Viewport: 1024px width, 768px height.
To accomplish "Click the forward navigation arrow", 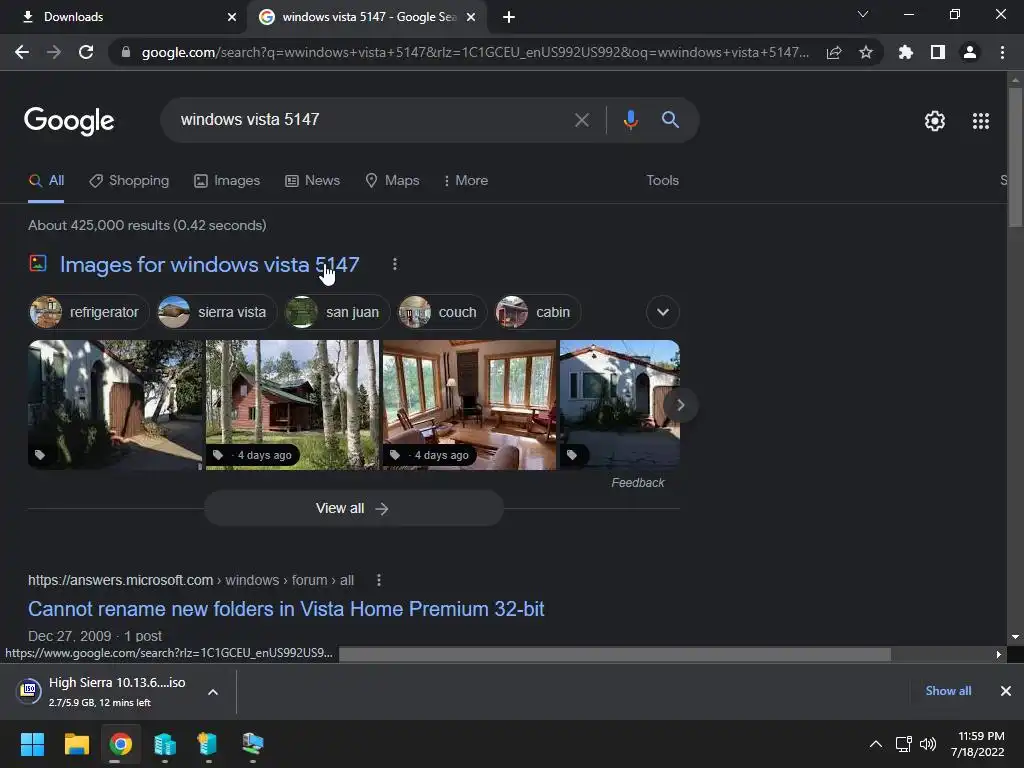I will 54,52.
